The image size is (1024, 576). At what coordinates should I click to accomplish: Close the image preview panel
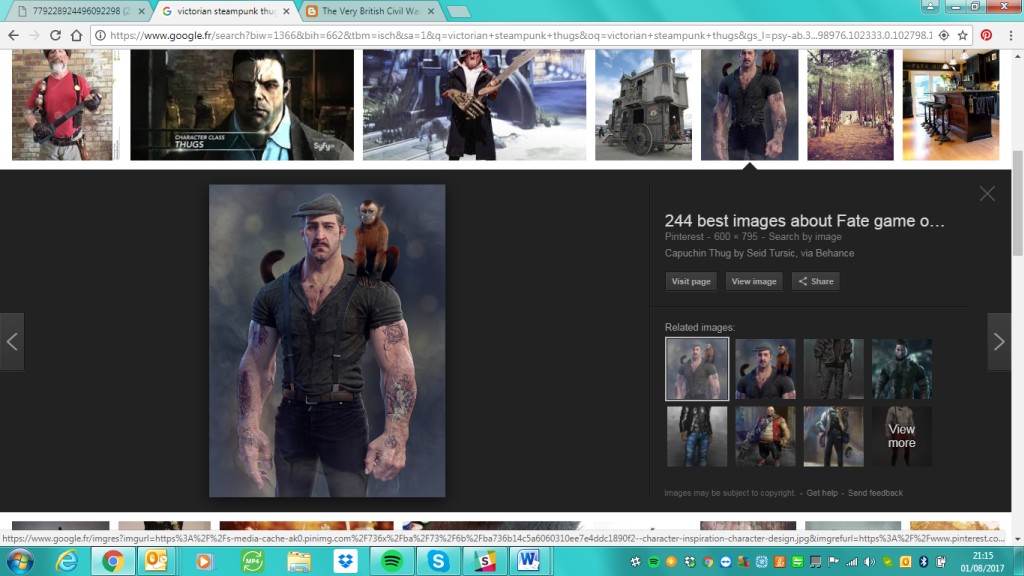(x=987, y=193)
